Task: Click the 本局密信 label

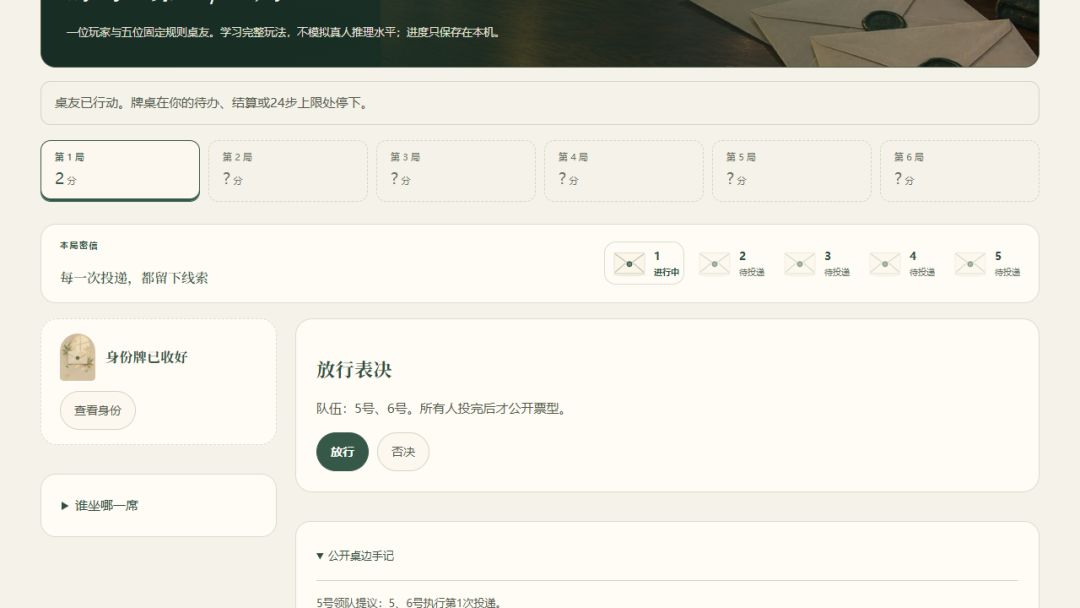Action: tap(79, 245)
